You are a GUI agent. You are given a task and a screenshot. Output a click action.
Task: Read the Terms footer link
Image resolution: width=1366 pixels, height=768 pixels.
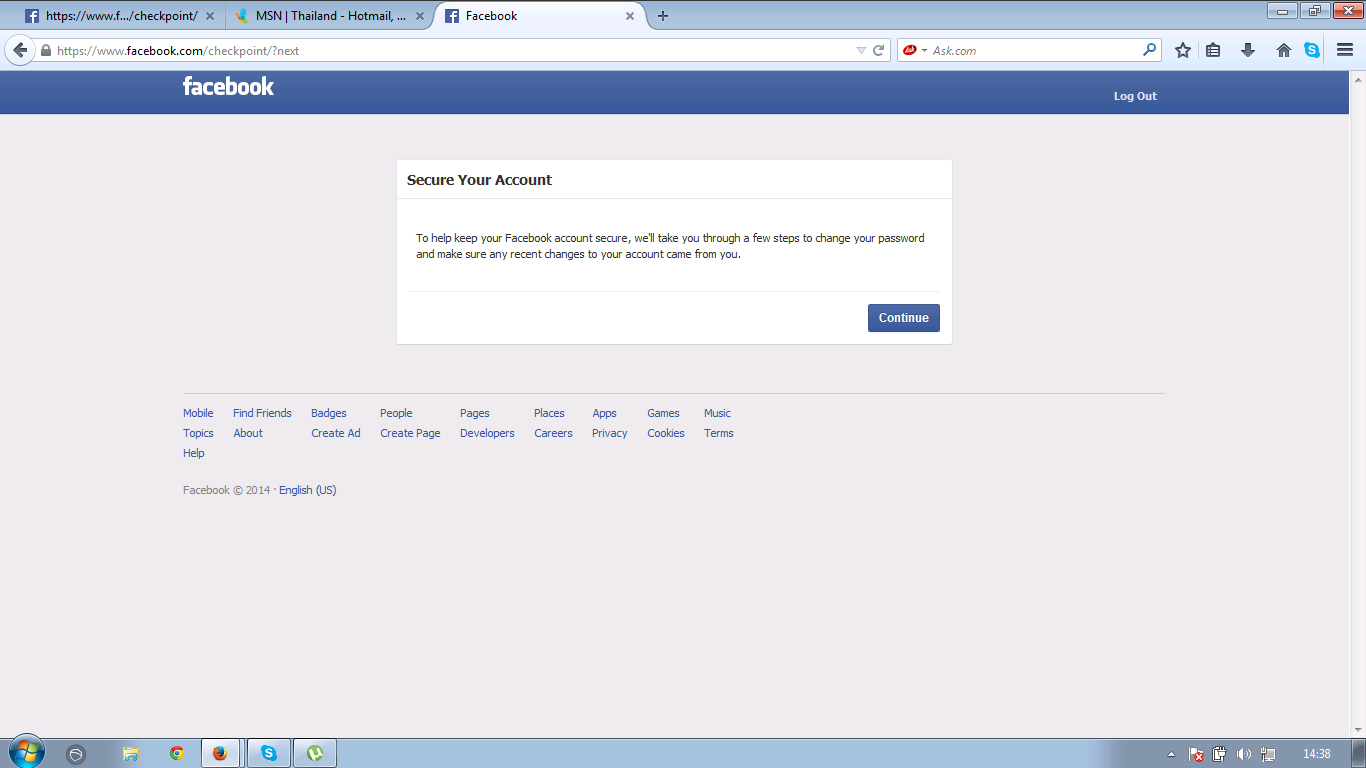coord(719,433)
